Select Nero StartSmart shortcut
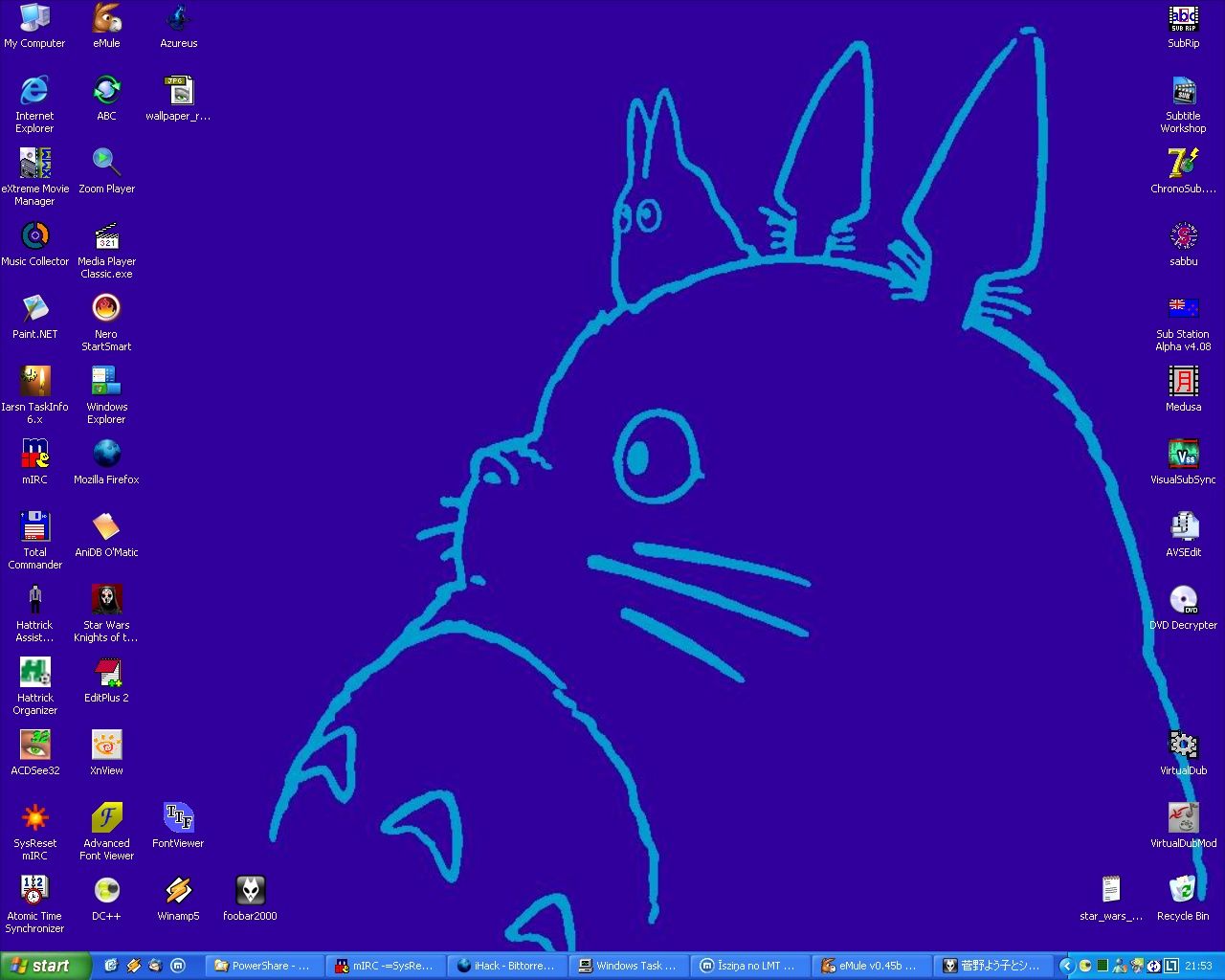 click(106, 323)
